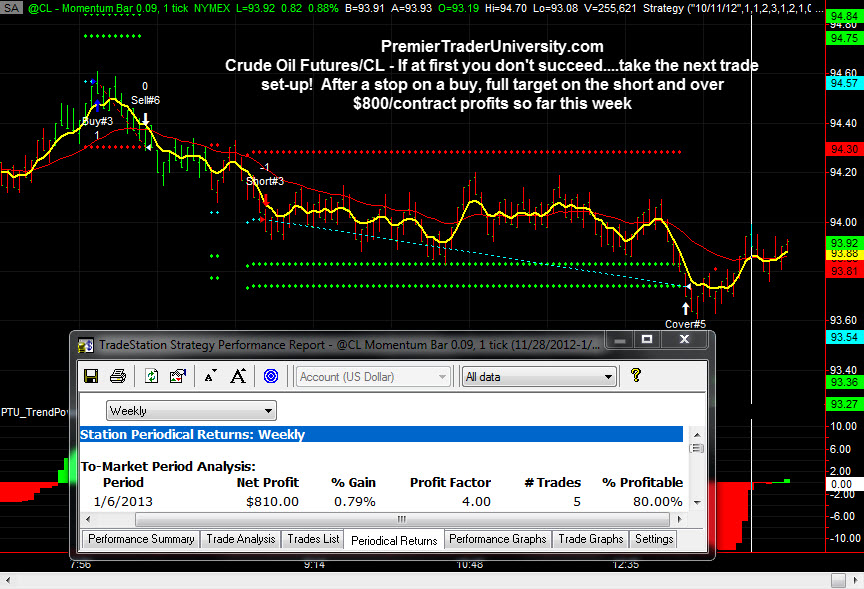Click the report's vertical scroll down arrow

[697, 502]
